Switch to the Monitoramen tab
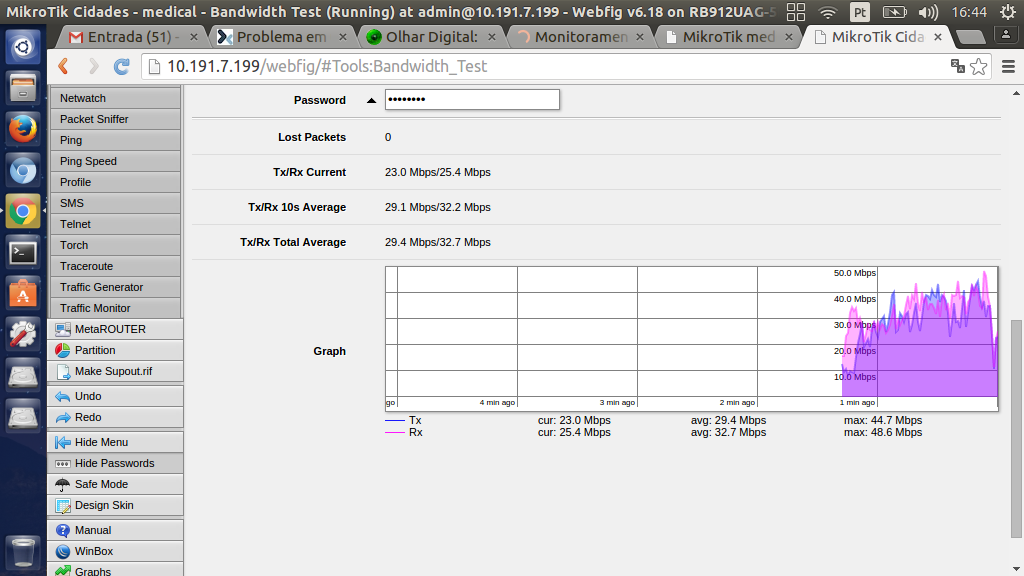The image size is (1024, 576). [581, 37]
